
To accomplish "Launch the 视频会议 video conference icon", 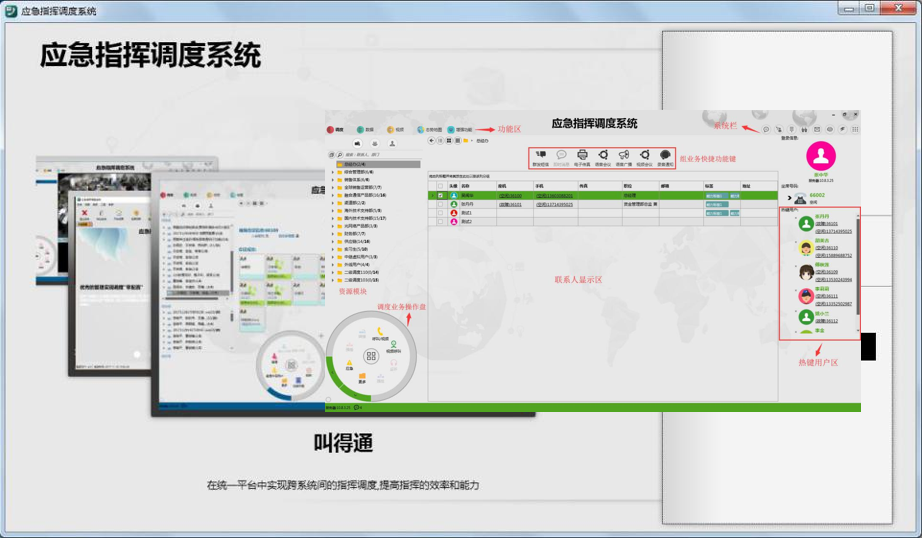I will (x=645, y=154).
